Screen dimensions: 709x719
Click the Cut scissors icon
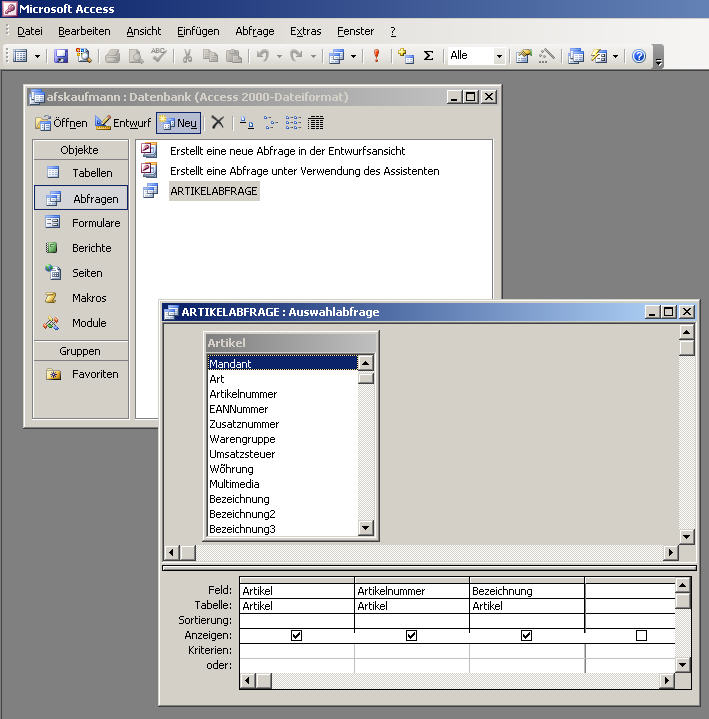coord(187,56)
